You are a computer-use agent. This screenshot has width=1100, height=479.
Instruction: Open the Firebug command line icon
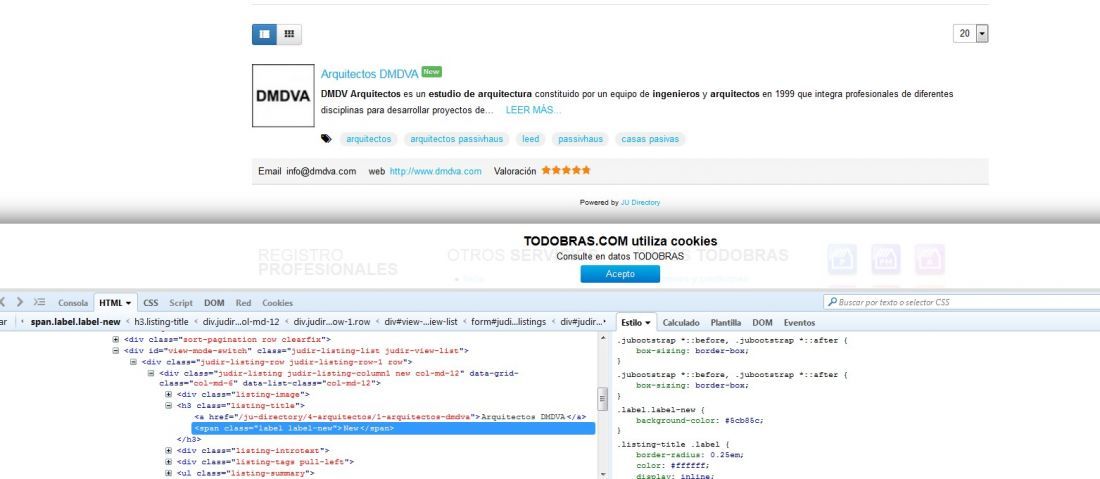pos(39,302)
